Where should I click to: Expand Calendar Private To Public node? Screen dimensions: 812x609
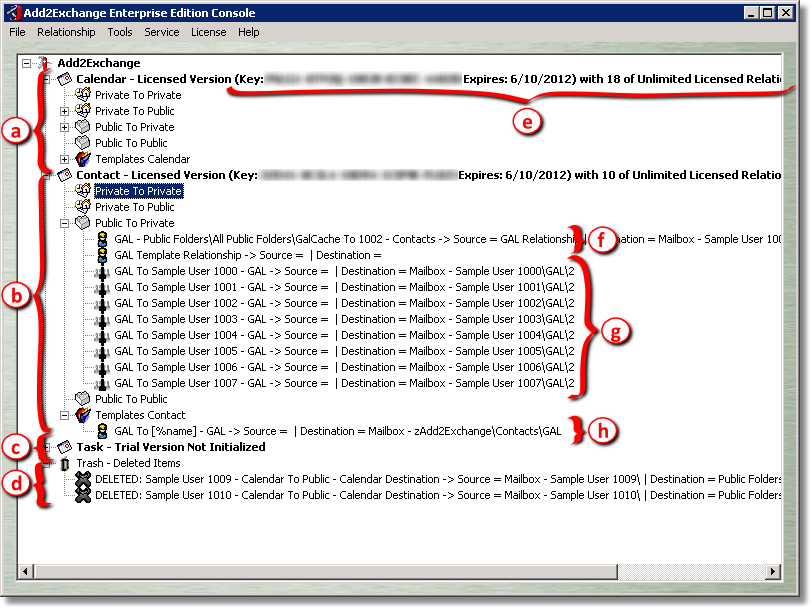point(64,111)
